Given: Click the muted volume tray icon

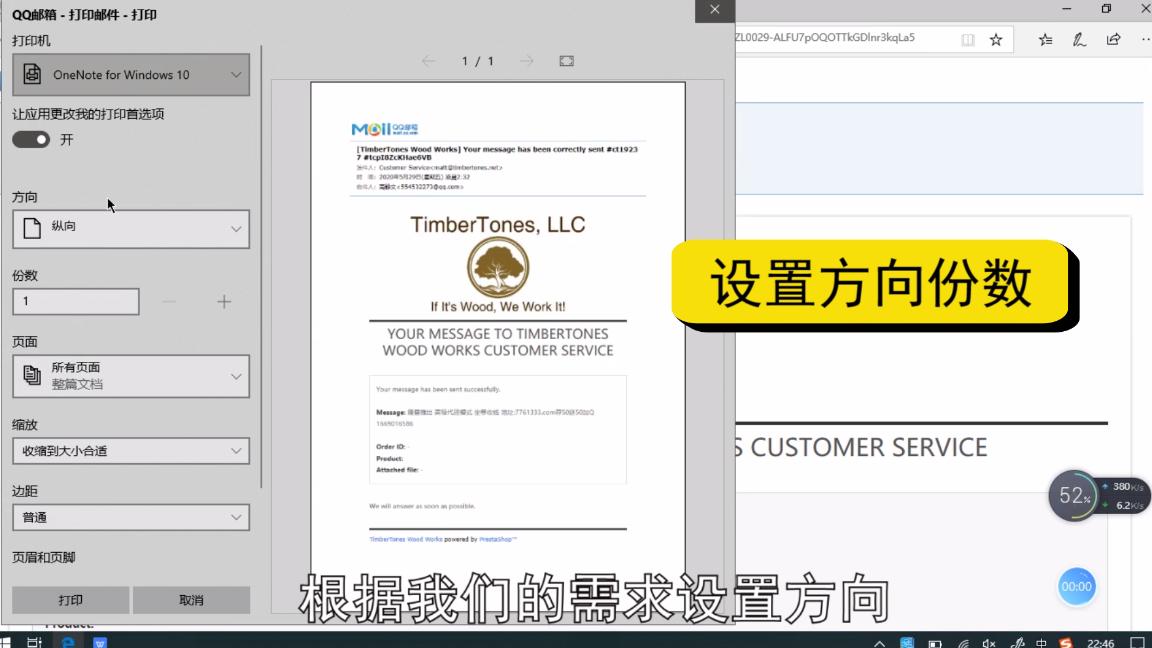Looking at the screenshot, I should 989,643.
